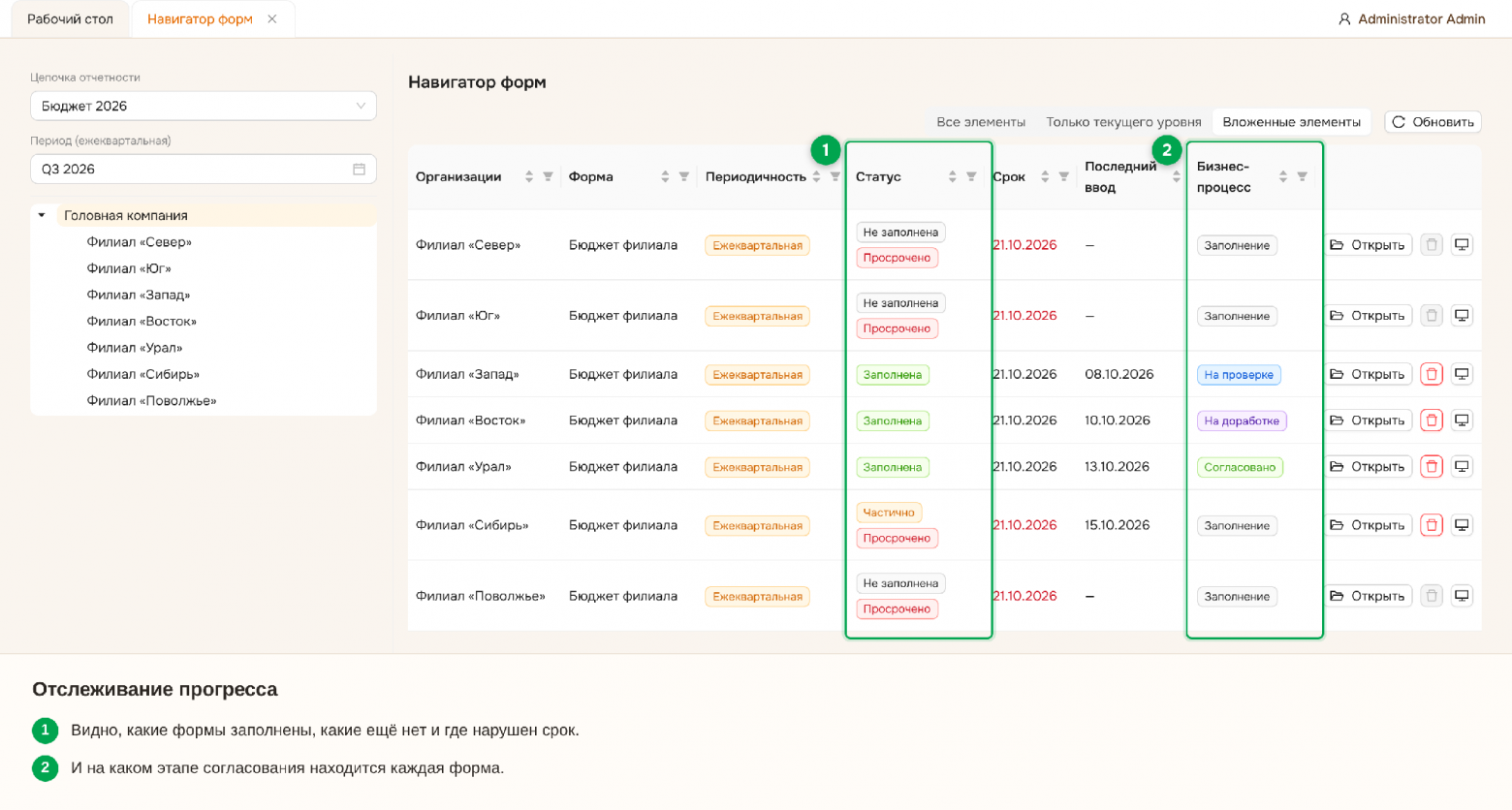
Task: Click monitor icon in Филиал «Запад» row
Action: click(x=1462, y=374)
